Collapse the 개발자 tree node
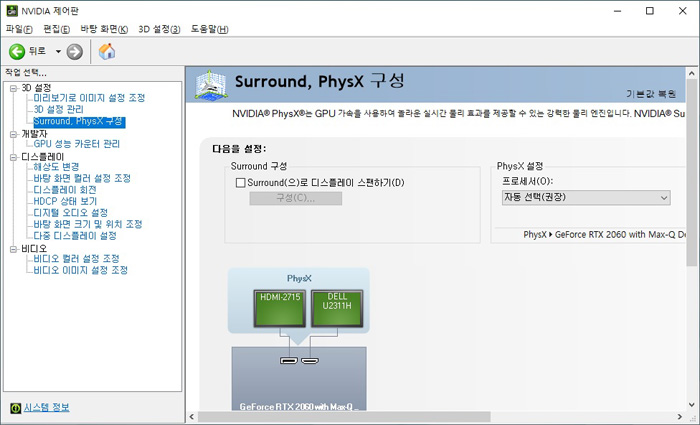 tap(13, 134)
